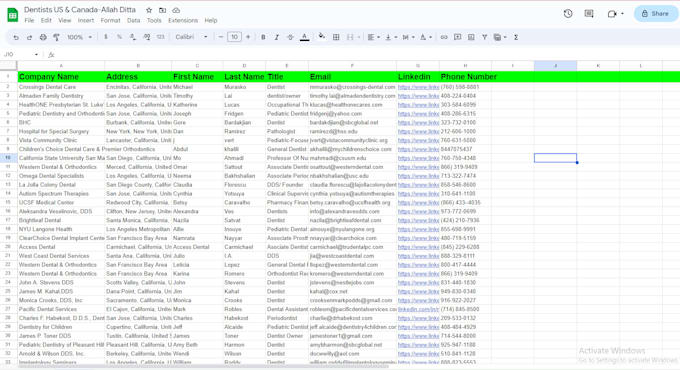Insert a chart
The width and height of the screenshot is (680, 370).
[471, 37]
